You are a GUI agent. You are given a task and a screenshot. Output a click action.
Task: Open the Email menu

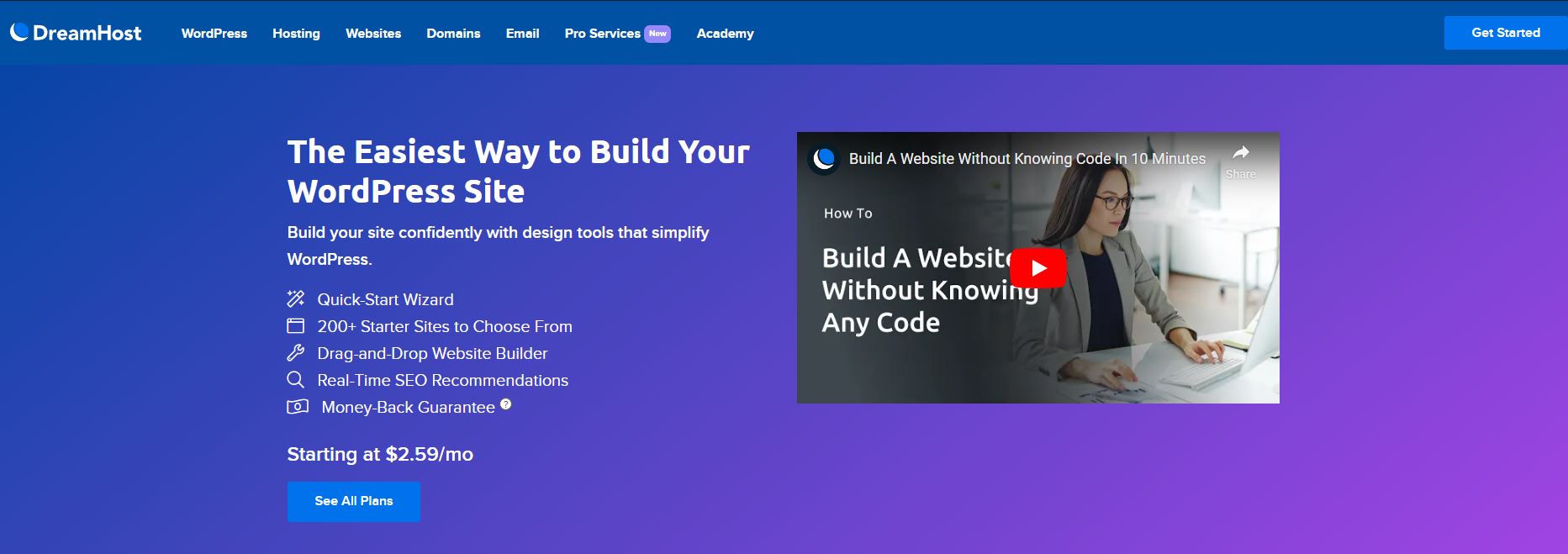522,34
